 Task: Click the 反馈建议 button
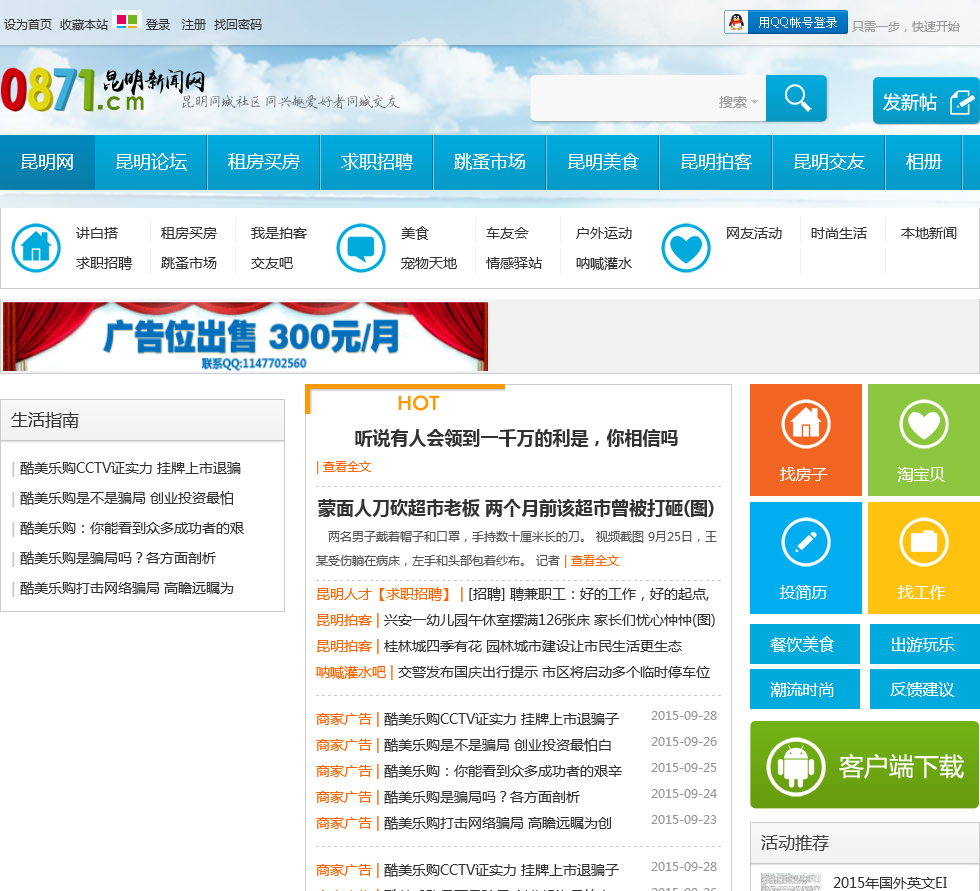[x=924, y=689]
